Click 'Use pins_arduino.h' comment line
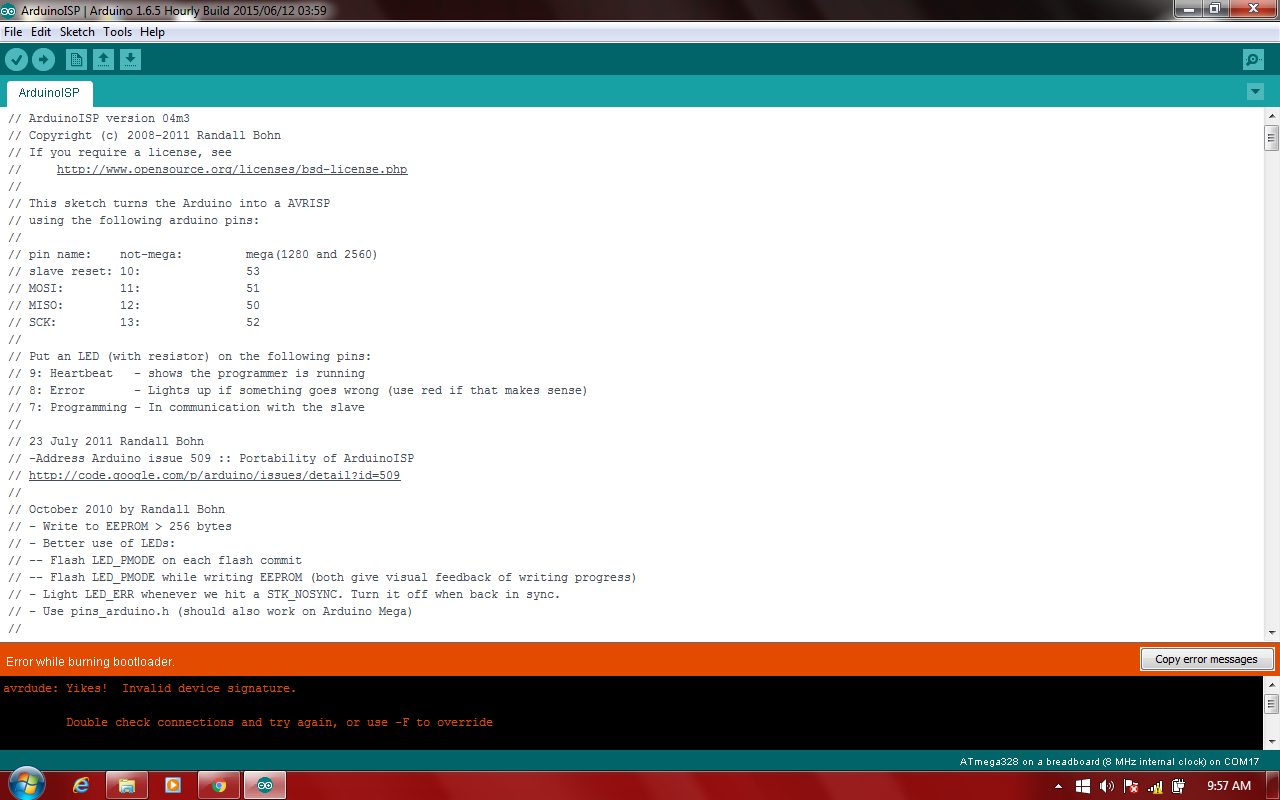 click(211, 611)
